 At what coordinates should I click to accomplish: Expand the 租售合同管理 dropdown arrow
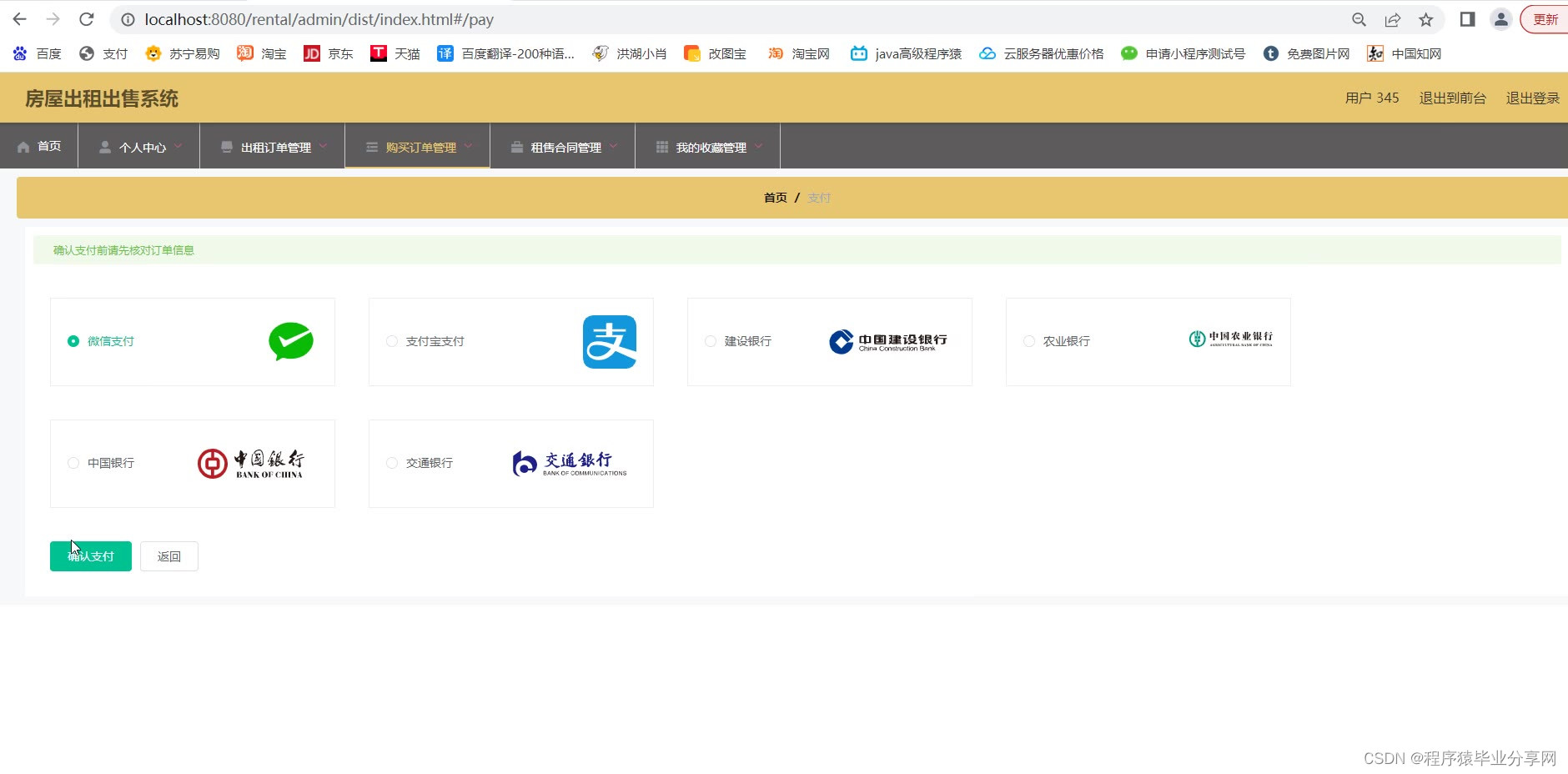[613, 146]
